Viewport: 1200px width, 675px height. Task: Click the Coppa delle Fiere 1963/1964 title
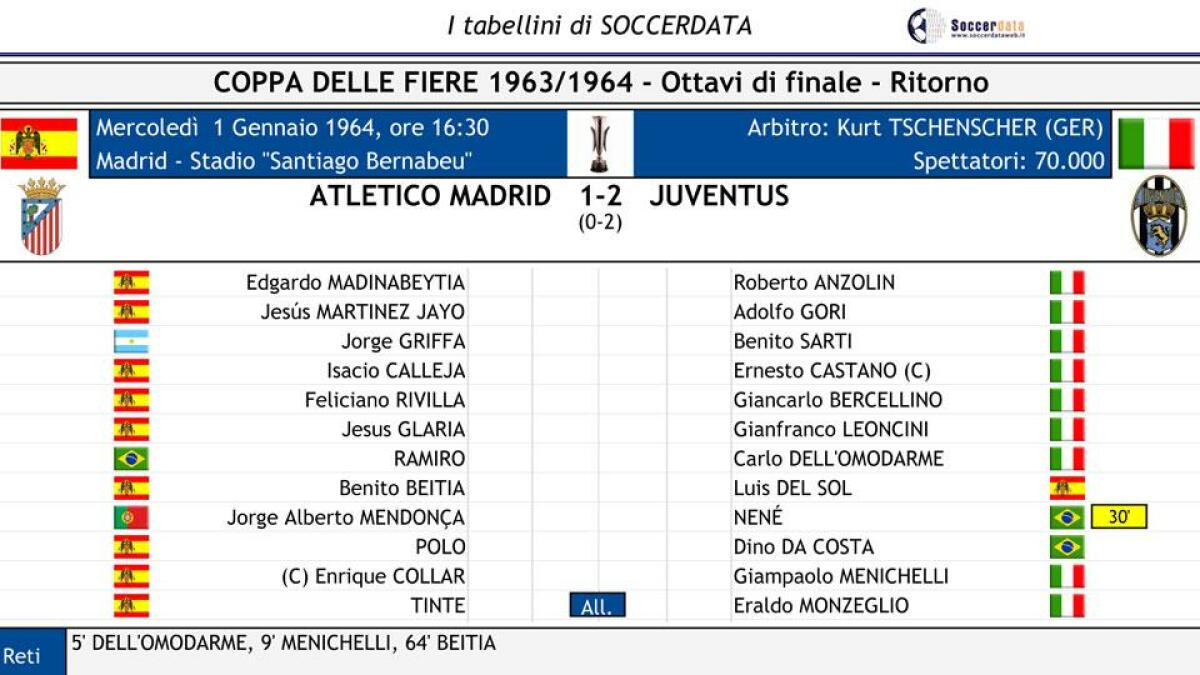pyautogui.click(x=600, y=82)
